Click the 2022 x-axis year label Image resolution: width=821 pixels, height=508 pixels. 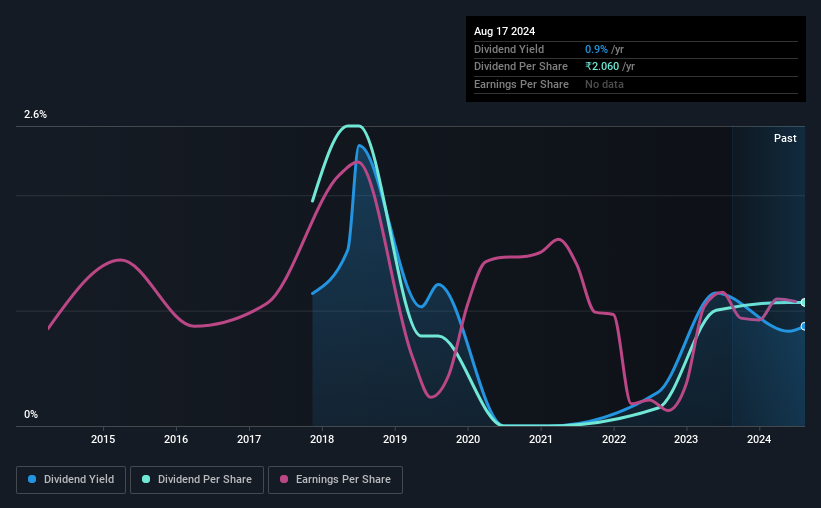[614, 439]
